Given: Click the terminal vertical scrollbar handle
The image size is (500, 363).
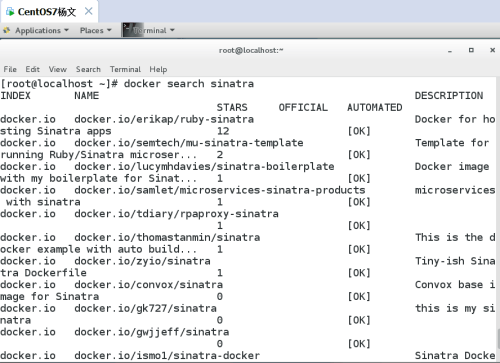Looking at the screenshot, I should pyautogui.click(x=498, y=339).
